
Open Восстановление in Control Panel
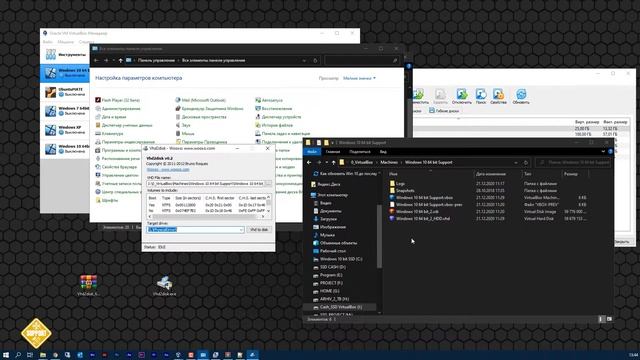274,109
